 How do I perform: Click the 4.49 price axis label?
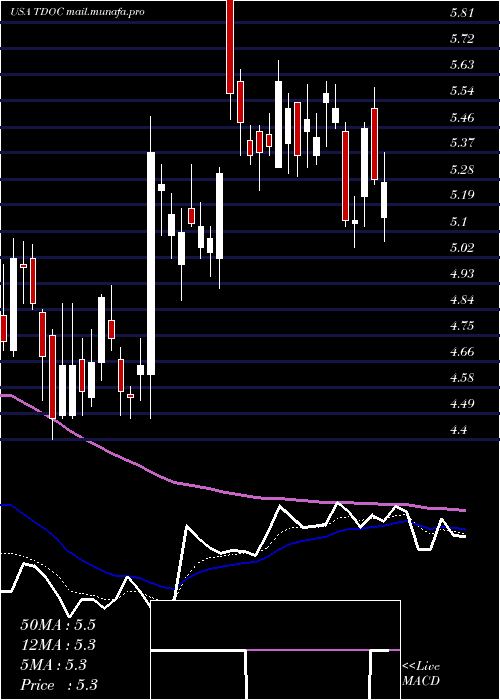tap(461, 404)
